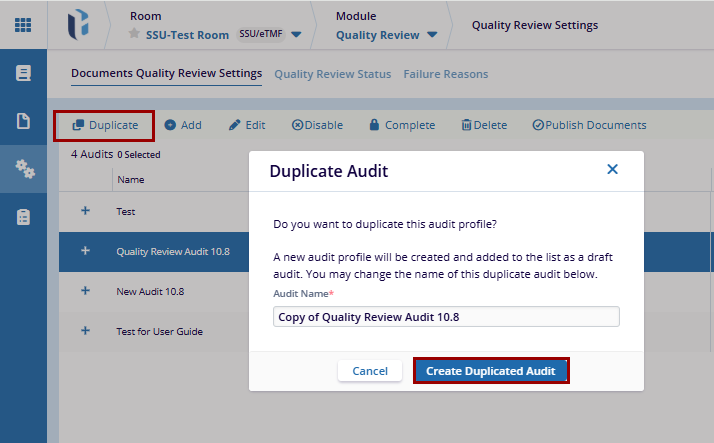Click the book icon in left sidebar
This screenshot has height=443, width=714.
[x=23, y=73]
